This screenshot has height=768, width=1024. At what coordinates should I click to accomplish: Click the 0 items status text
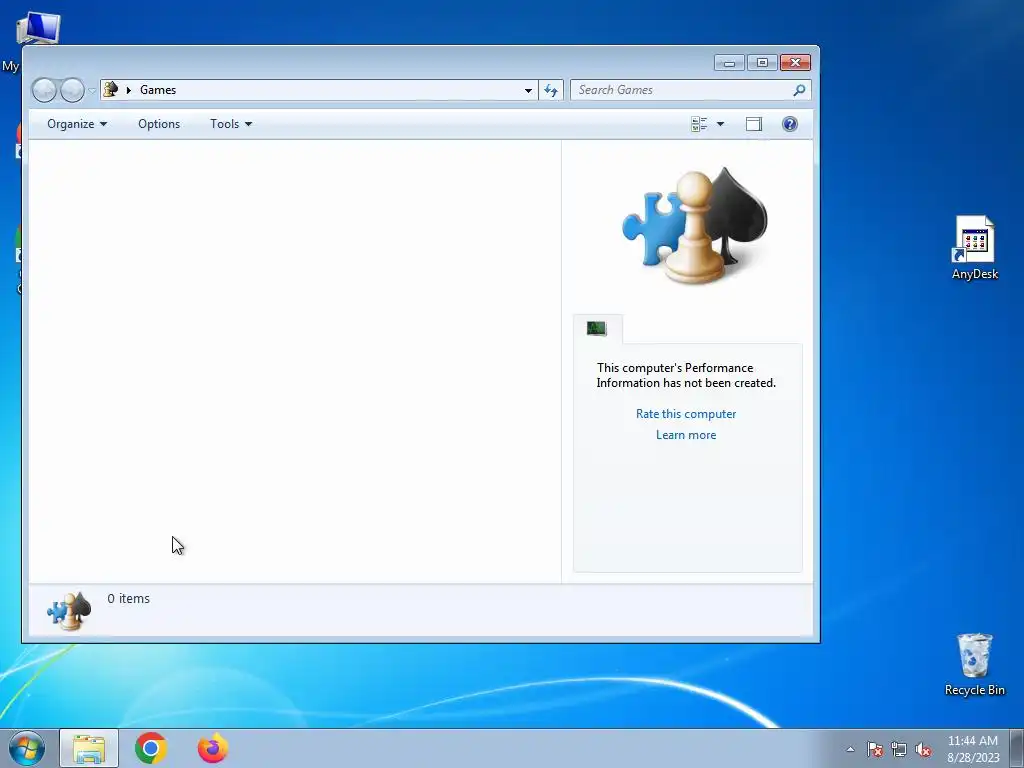click(x=129, y=598)
